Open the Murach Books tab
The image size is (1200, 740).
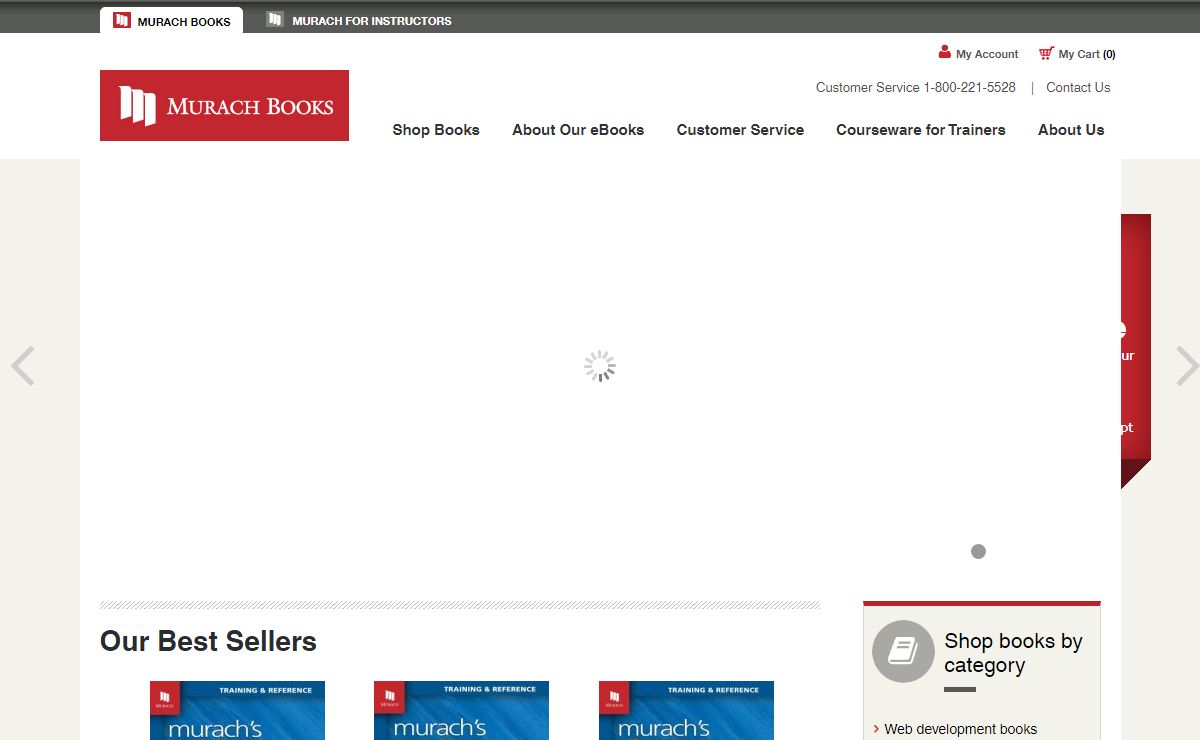[171, 20]
